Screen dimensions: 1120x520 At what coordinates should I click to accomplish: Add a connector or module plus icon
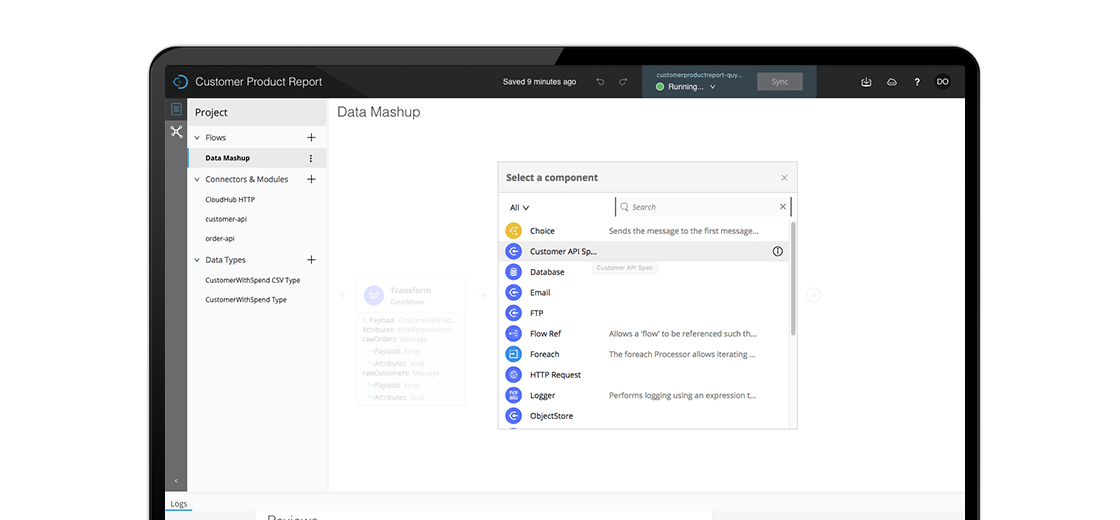pyautogui.click(x=311, y=179)
